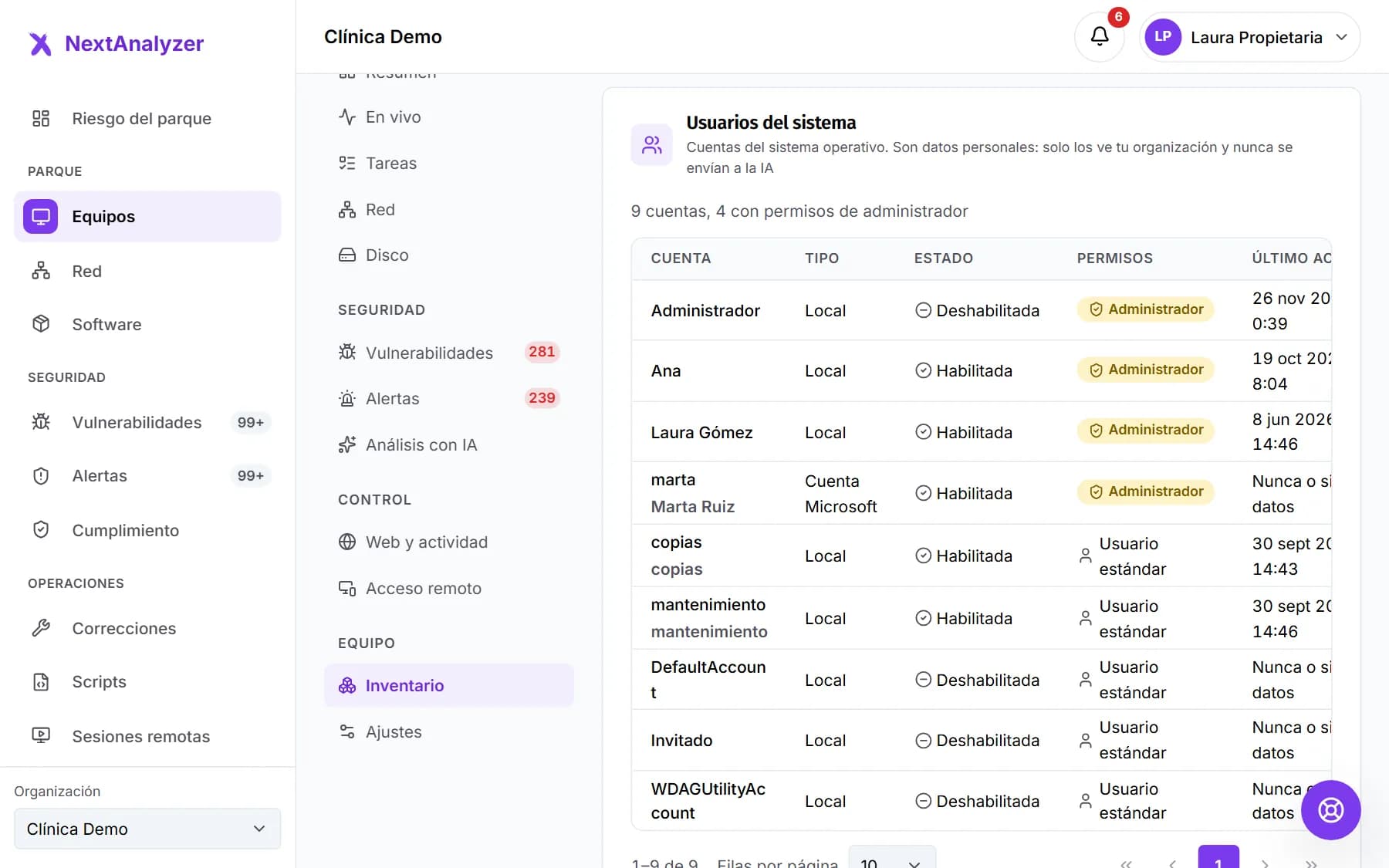This screenshot has width=1389, height=868.
Task: Click Cuenta Microsoft type cell
Action: [x=841, y=494]
